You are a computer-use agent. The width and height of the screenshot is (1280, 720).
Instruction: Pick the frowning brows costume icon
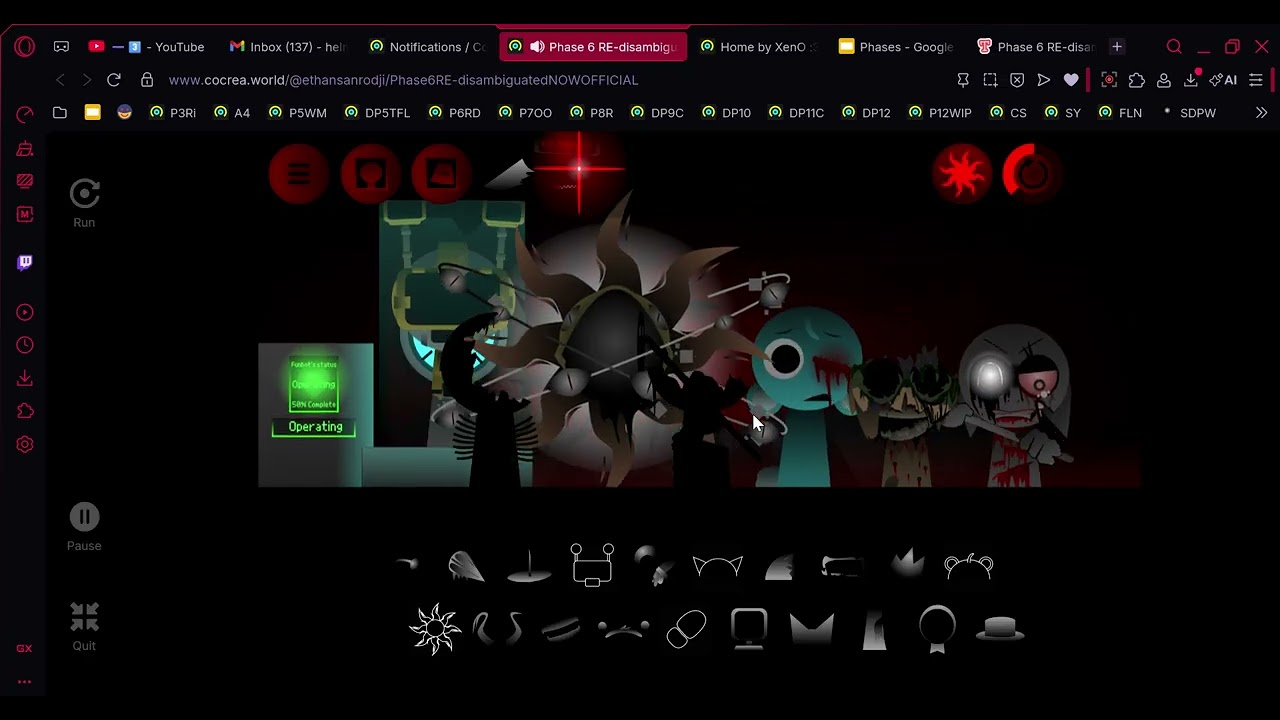(x=623, y=630)
